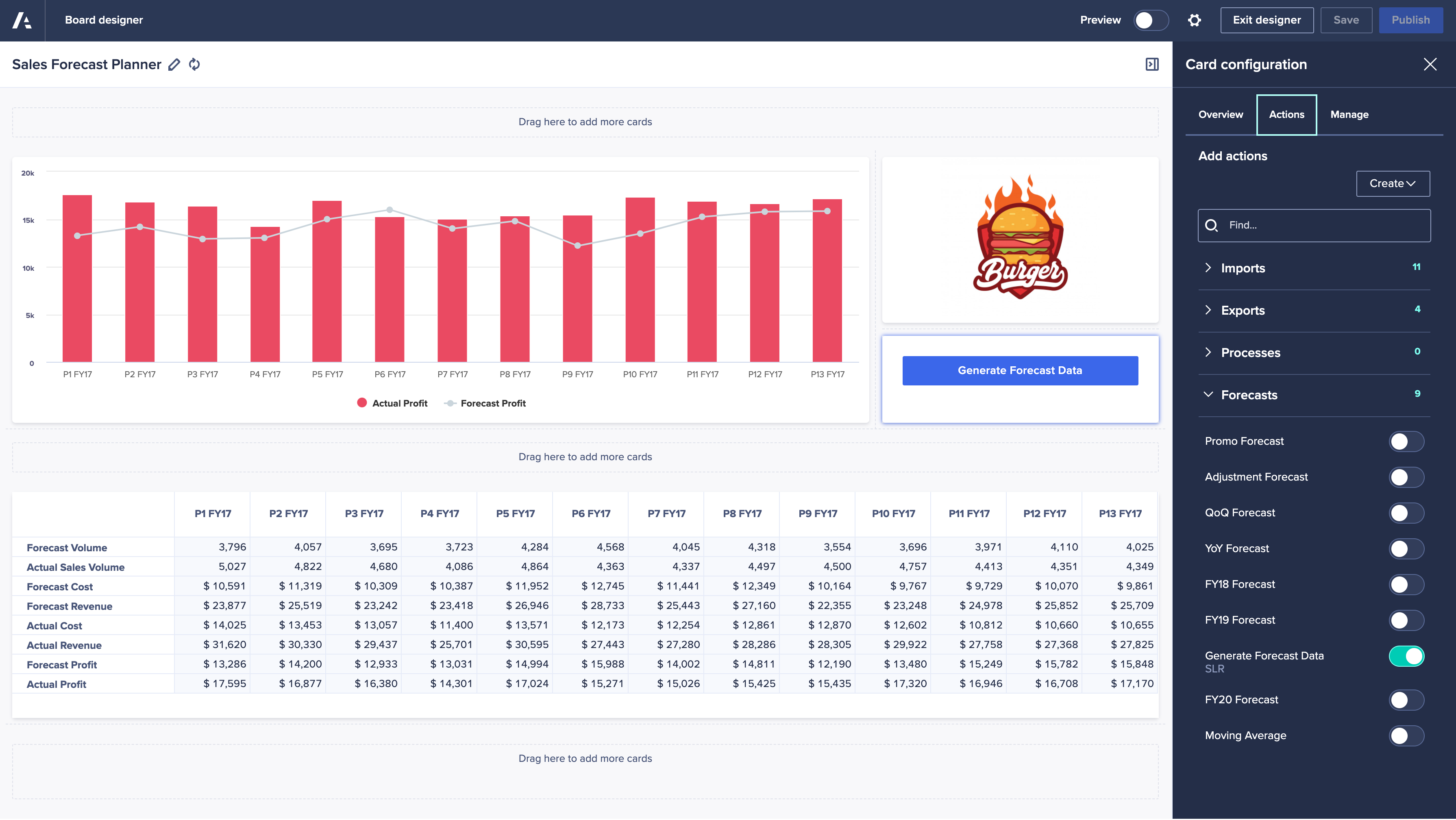Close Card configuration with the X icon
1456x820 pixels.
click(1430, 64)
